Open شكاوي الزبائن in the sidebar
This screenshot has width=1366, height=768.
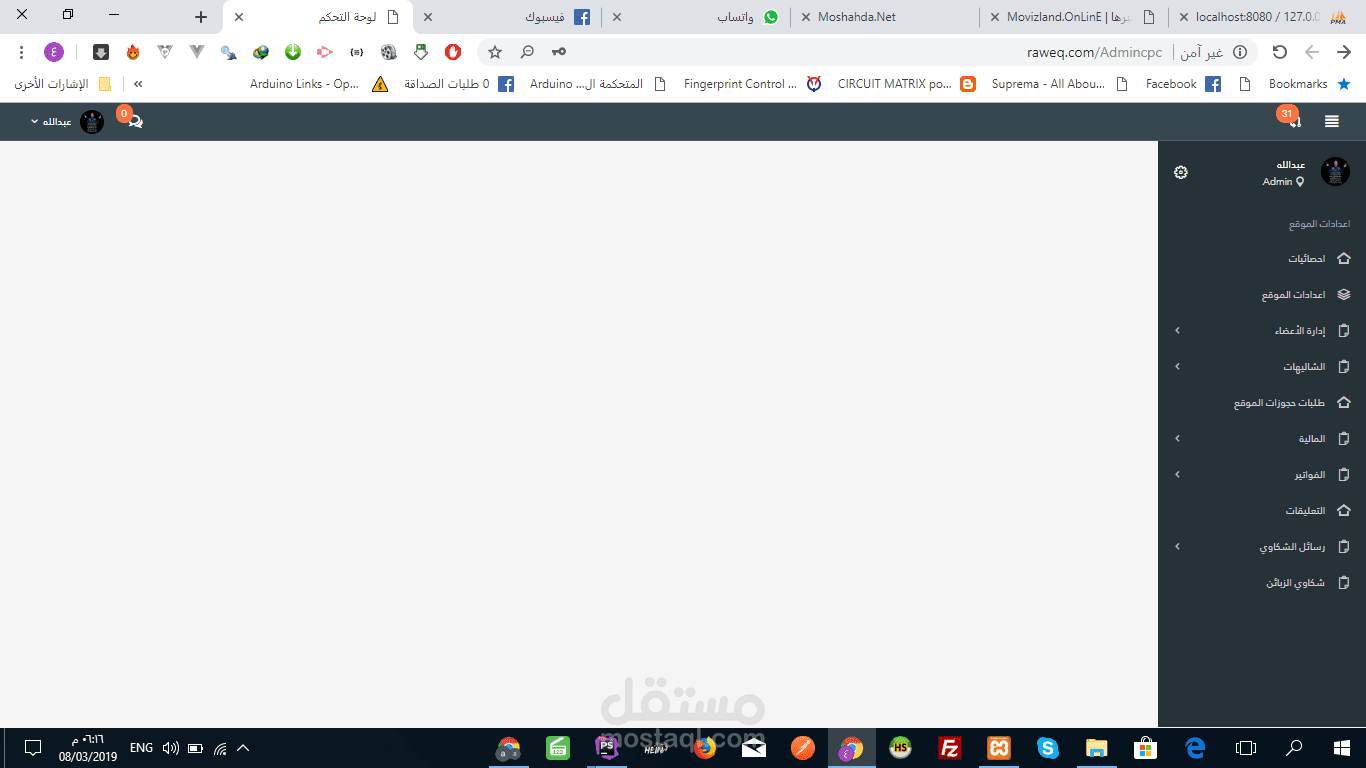pyautogui.click(x=1262, y=583)
